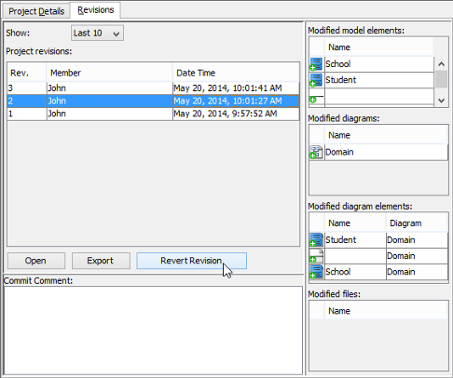This screenshot has width=453, height=378.
Task: Click the unnamed element icon in Modified diagram elements
Action: point(316,256)
